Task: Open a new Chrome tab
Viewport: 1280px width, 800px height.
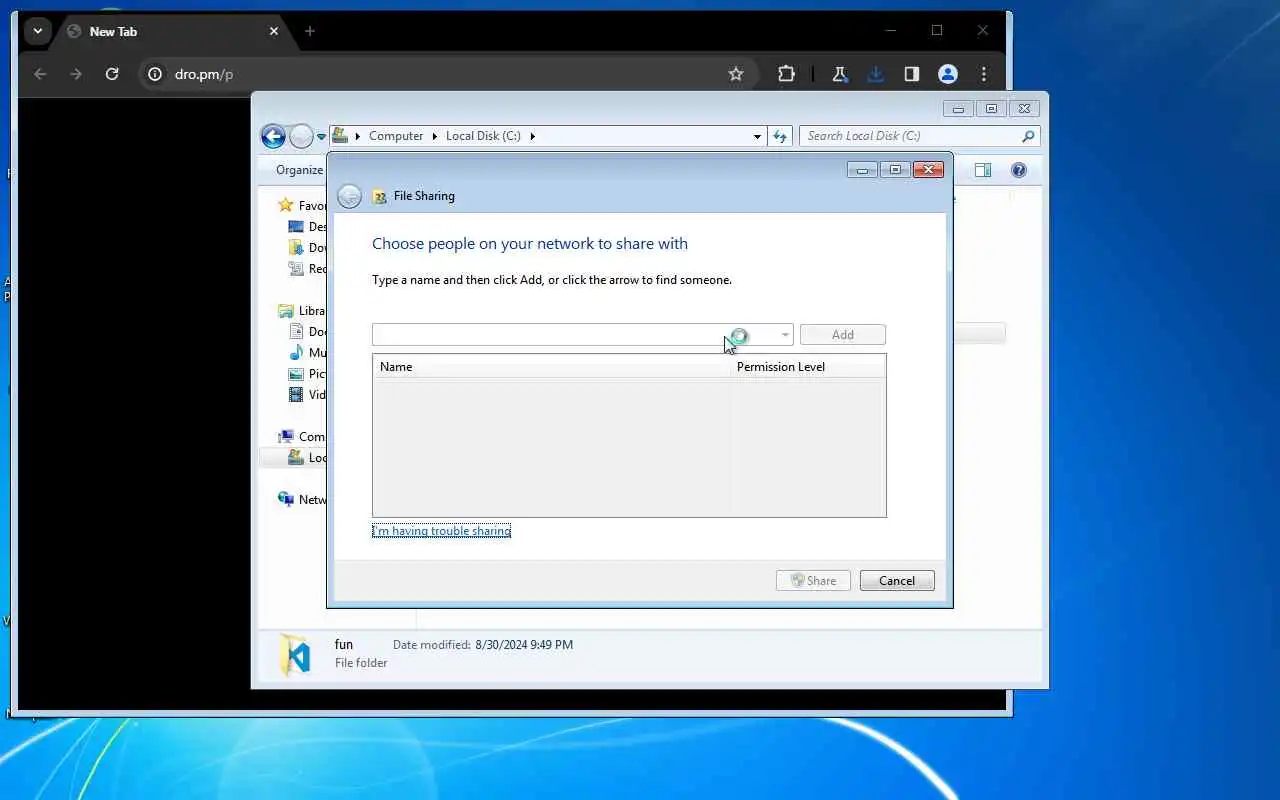Action: coord(310,31)
